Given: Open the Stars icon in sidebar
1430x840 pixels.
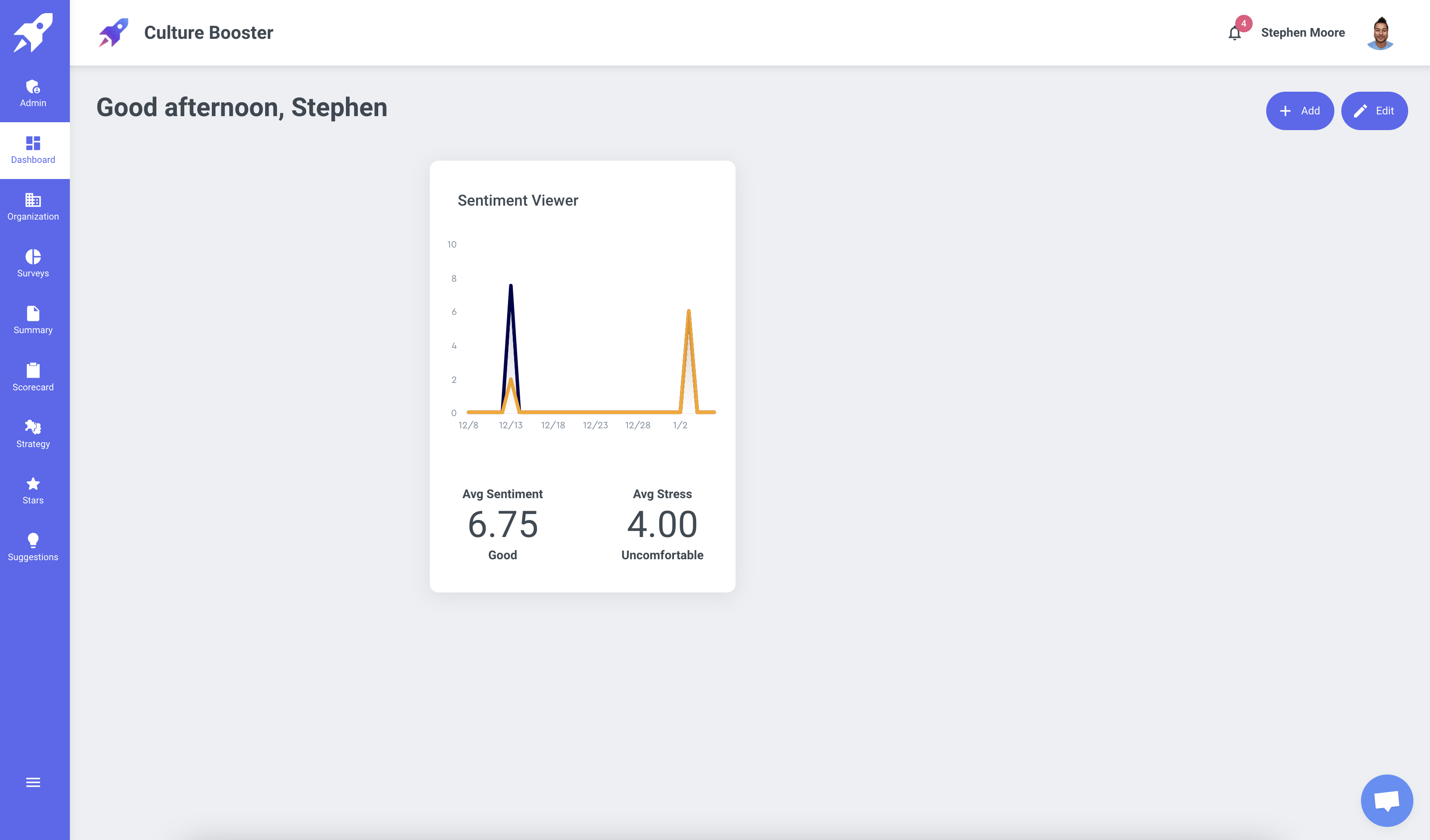Looking at the screenshot, I should [33, 483].
